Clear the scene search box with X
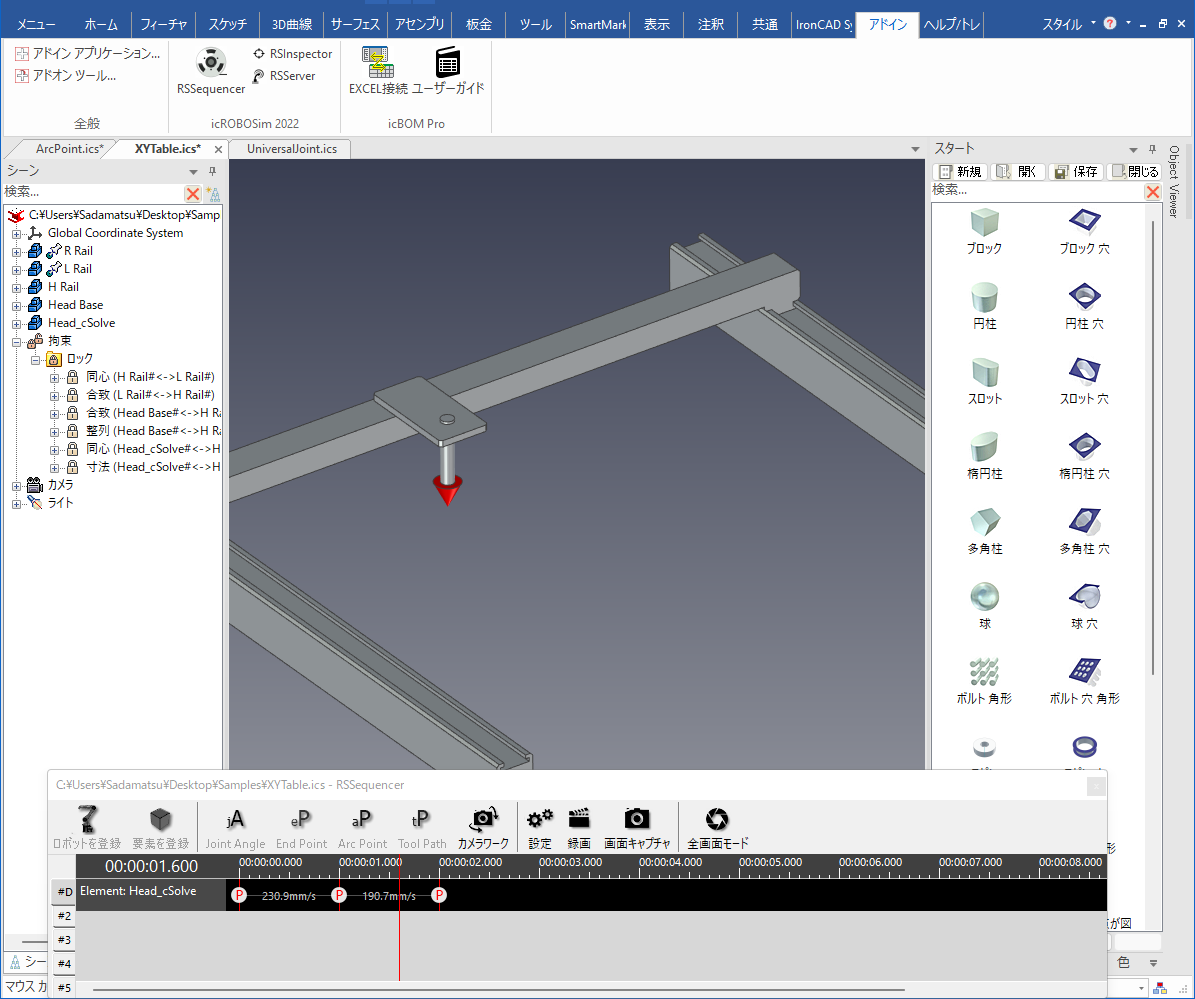 [193, 193]
